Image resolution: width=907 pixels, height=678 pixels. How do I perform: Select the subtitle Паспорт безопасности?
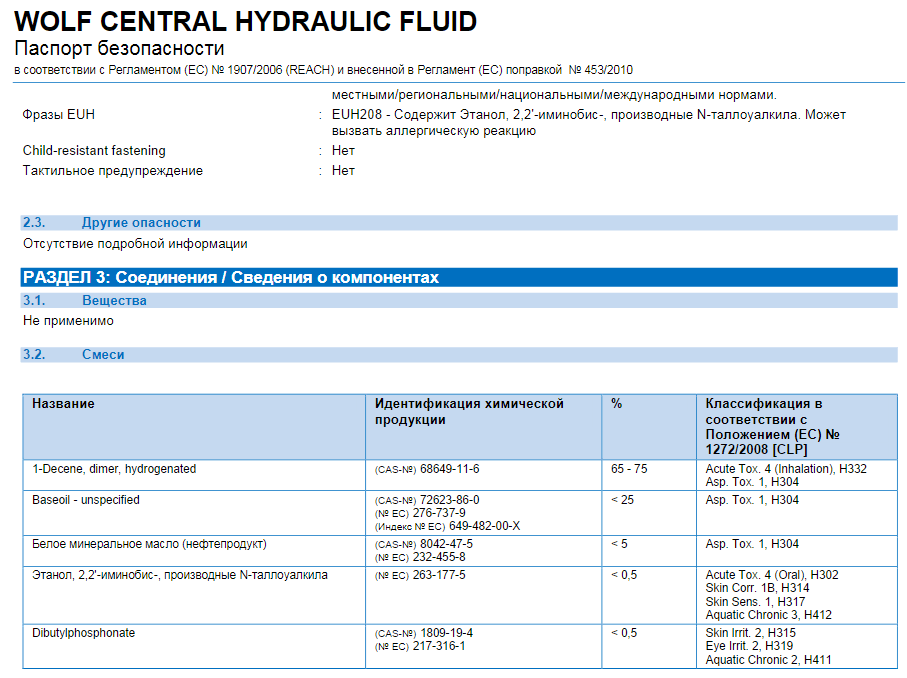tap(119, 48)
